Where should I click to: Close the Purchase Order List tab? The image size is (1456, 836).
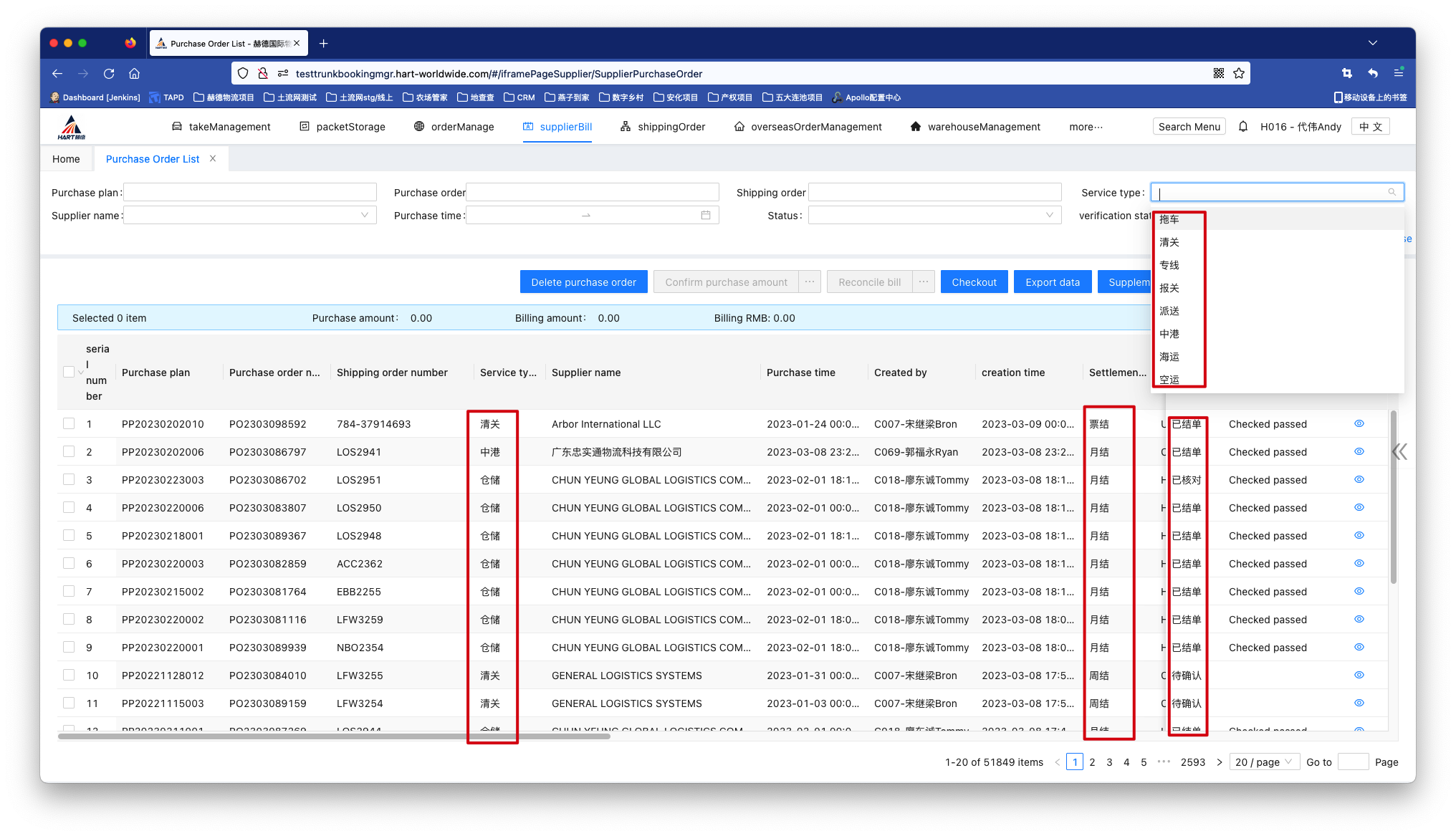click(x=213, y=159)
